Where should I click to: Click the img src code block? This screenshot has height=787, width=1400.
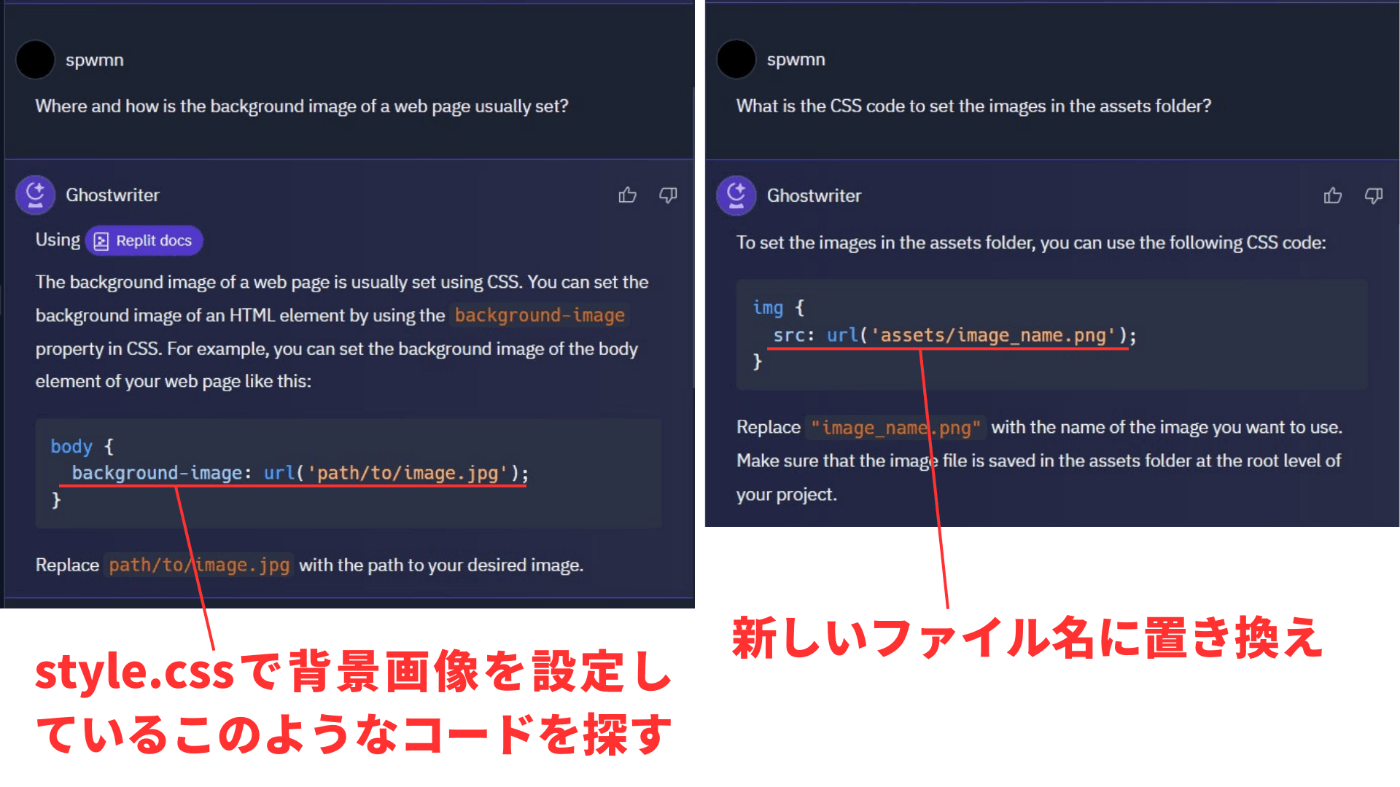pos(1052,335)
